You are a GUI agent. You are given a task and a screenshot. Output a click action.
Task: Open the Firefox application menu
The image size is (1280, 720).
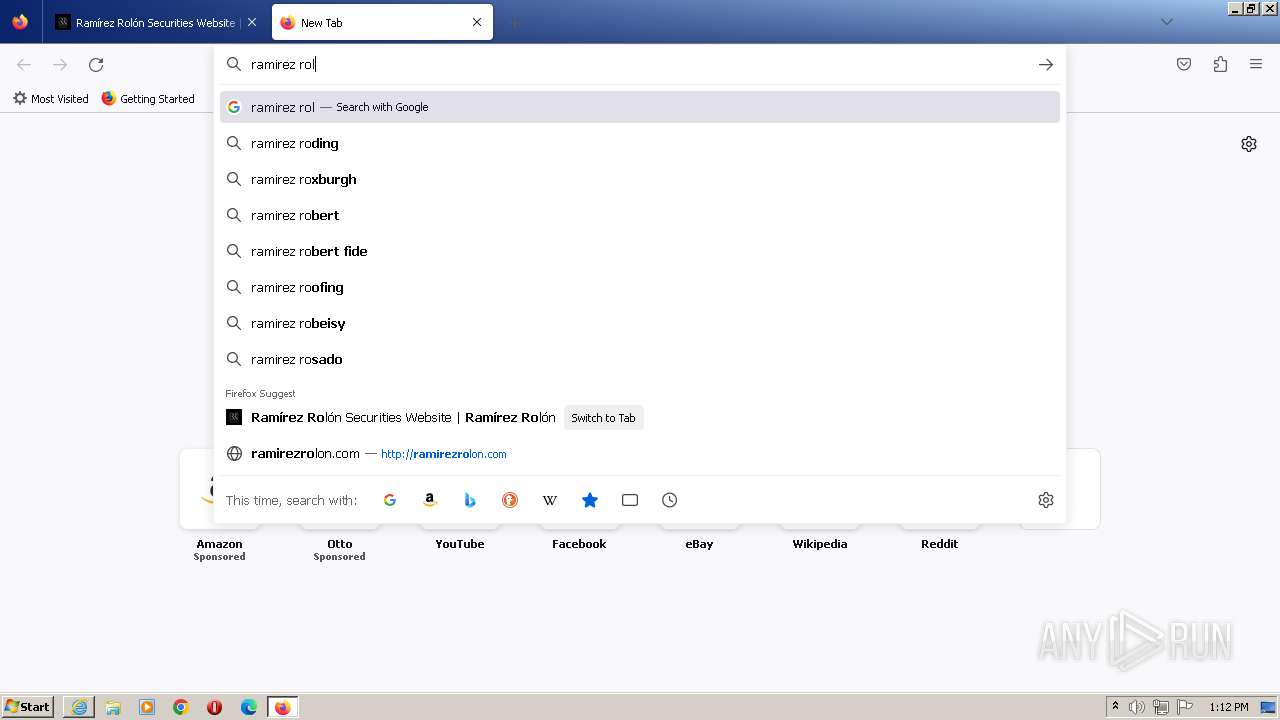coord(1256,64)
